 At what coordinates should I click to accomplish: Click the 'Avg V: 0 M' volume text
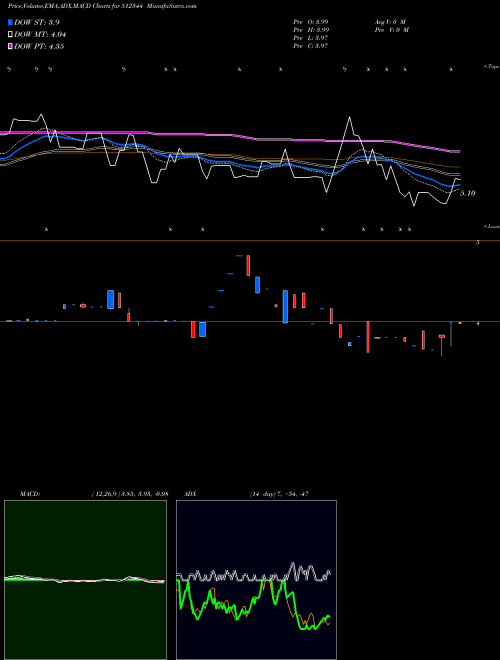[390, 22]
